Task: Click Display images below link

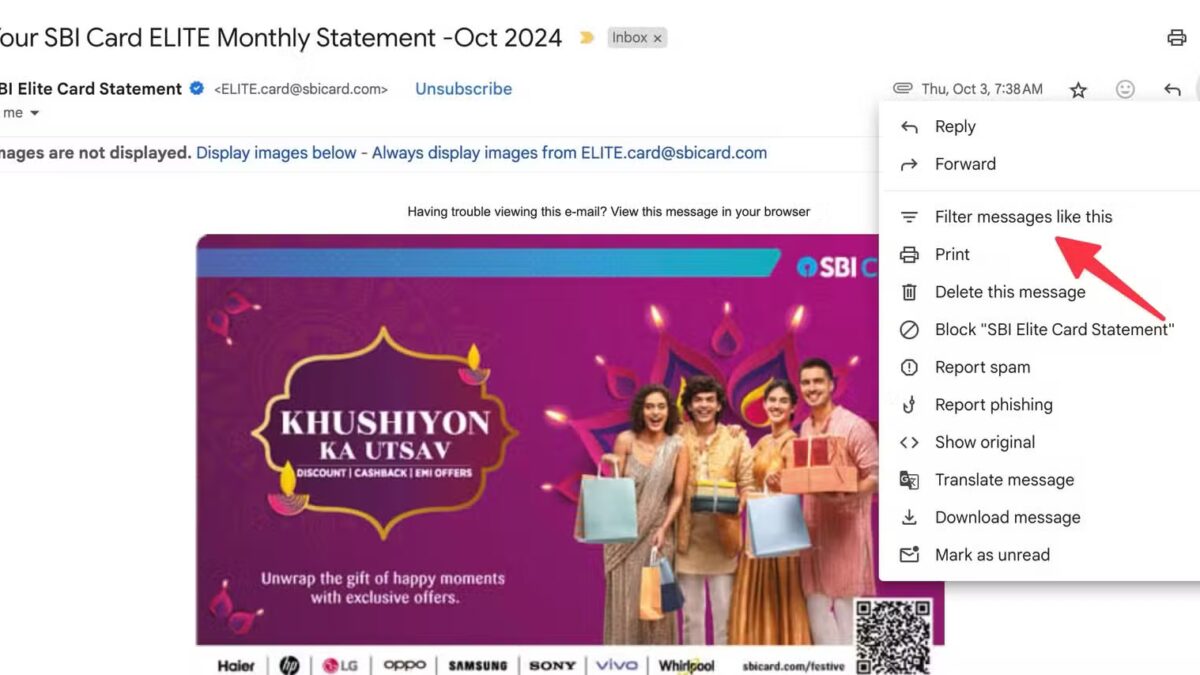Action: click(x=276, y=153)
